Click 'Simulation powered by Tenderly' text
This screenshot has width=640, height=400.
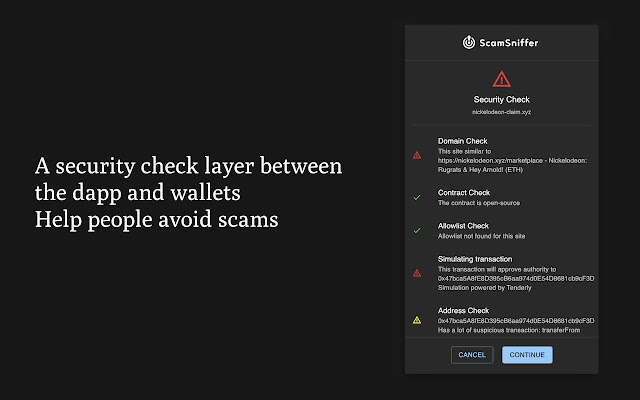click(484, 288)
